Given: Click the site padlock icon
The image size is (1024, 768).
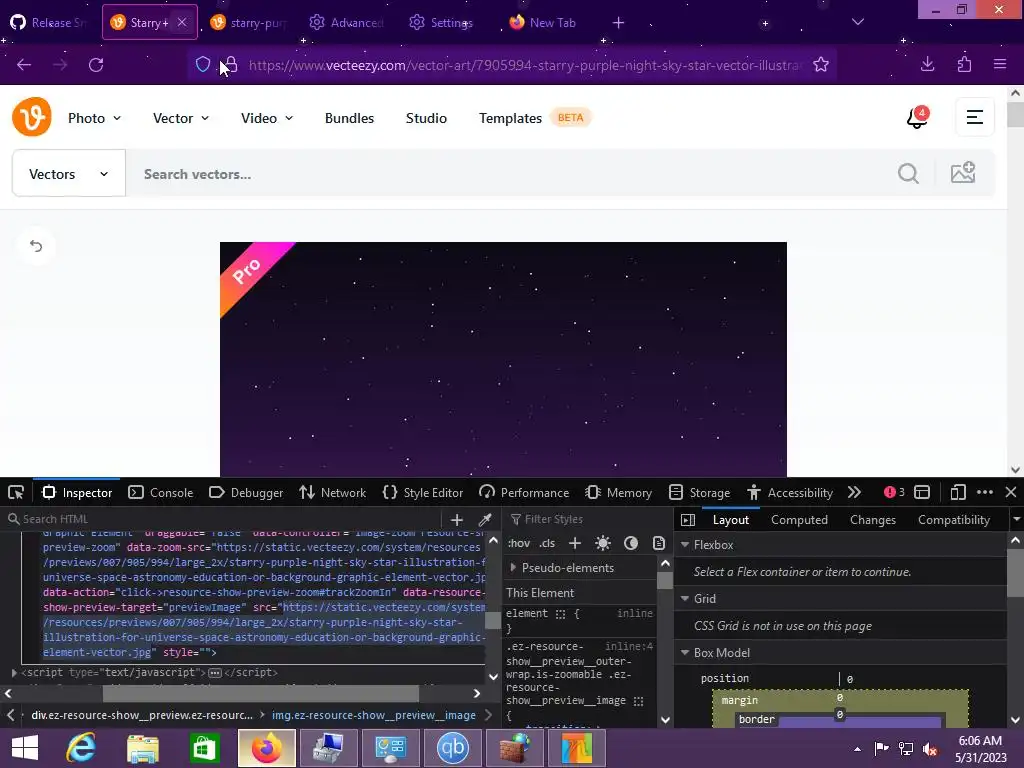Looking at the screenshot, I should (x=231, y=65).
